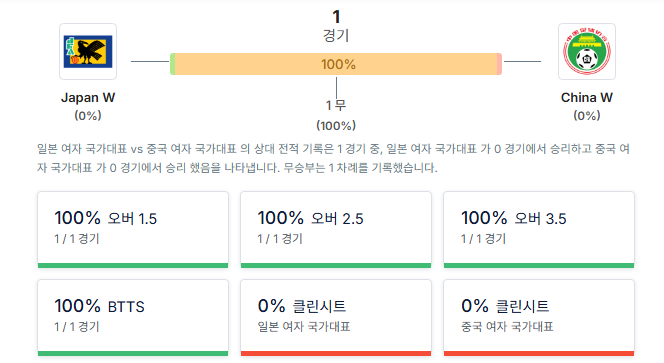
Task: Click the 1 경기 match count heading
Action: pyautogui.click(x=336, y=26)
